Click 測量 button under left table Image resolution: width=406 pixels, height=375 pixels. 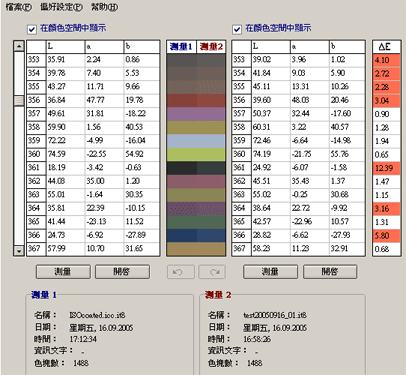click(63, 272)
